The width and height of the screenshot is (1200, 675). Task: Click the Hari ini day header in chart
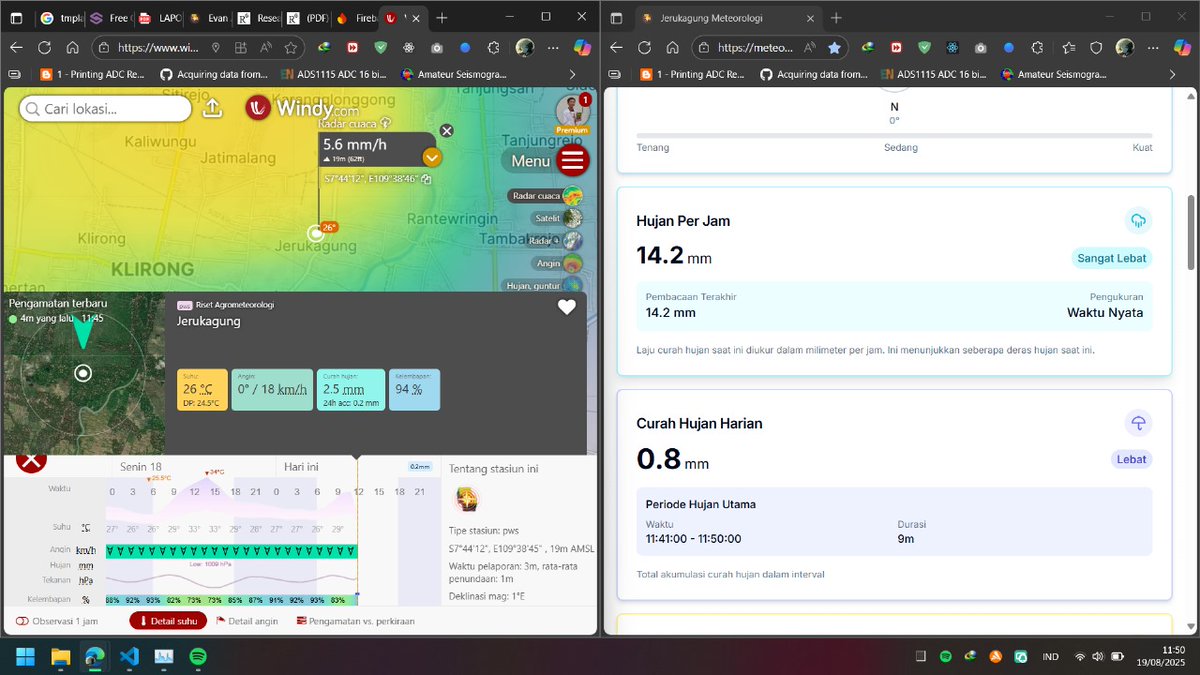[x=301, y=467]
